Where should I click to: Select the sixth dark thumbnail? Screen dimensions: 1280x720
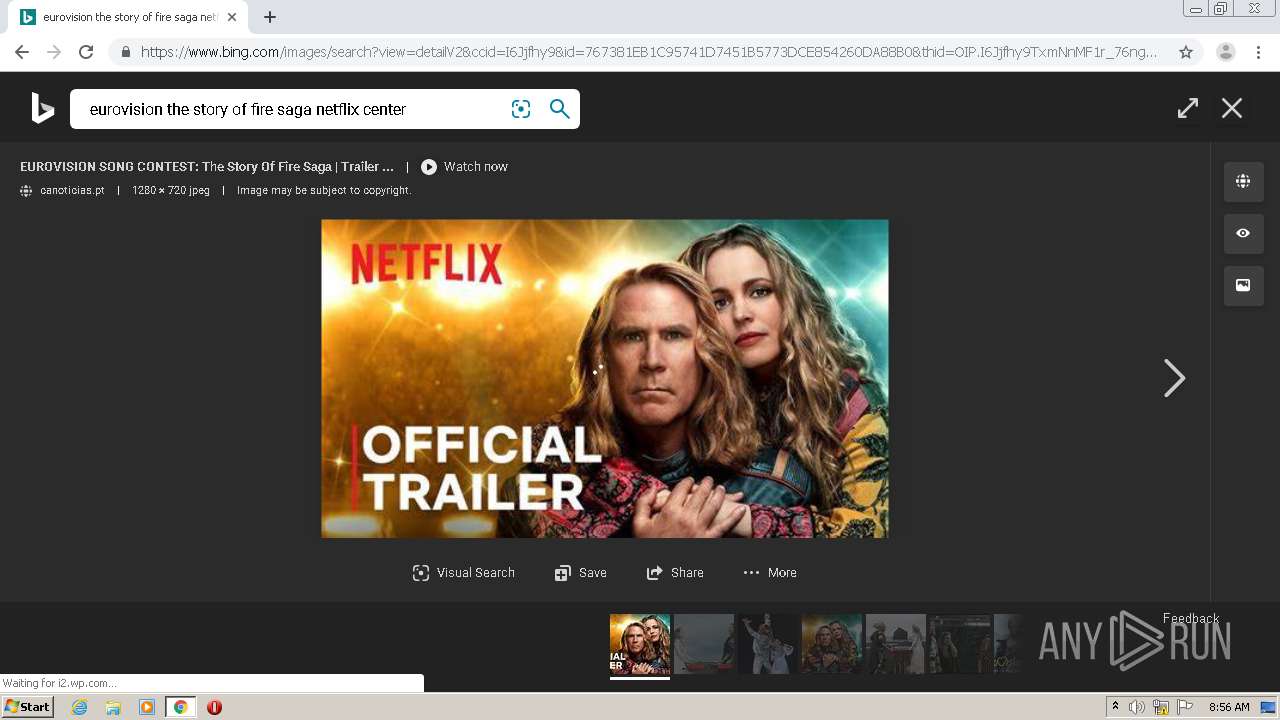coord(960,644)
